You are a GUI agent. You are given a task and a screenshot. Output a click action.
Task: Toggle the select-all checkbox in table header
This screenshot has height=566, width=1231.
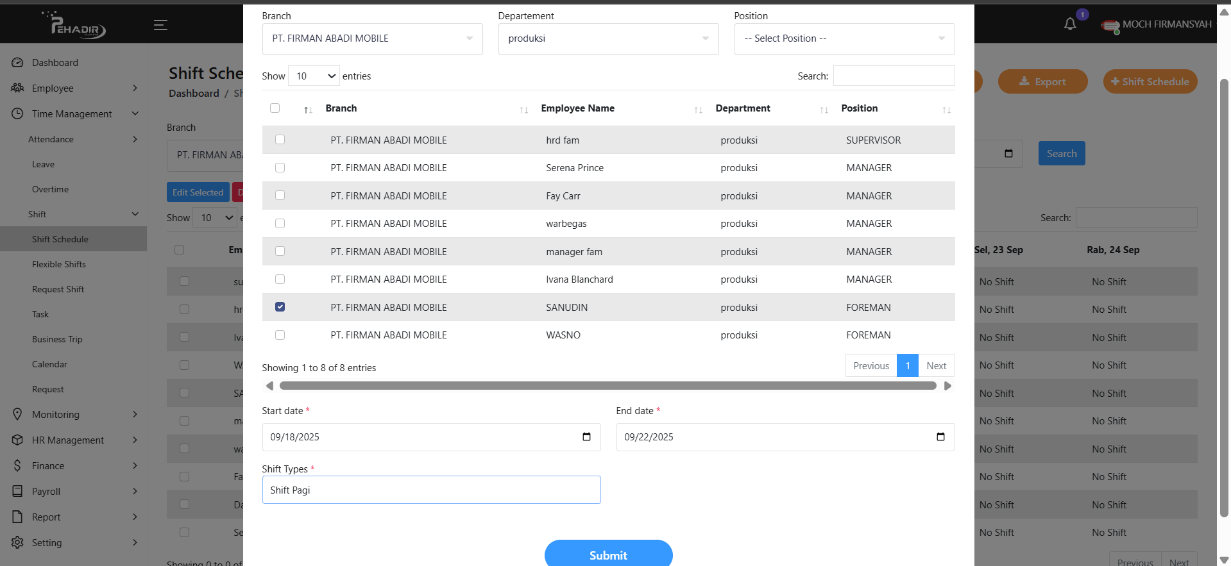click(x=275, y=108)
